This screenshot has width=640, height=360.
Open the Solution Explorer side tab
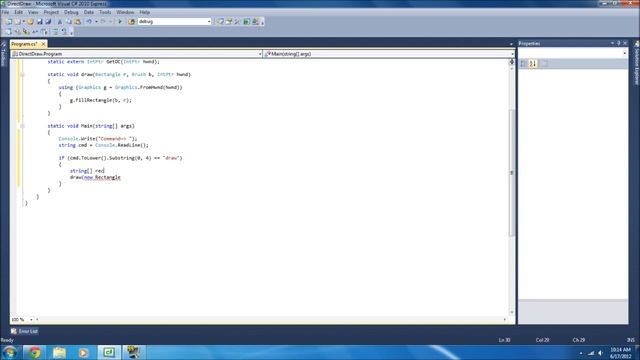click(636, 63)
